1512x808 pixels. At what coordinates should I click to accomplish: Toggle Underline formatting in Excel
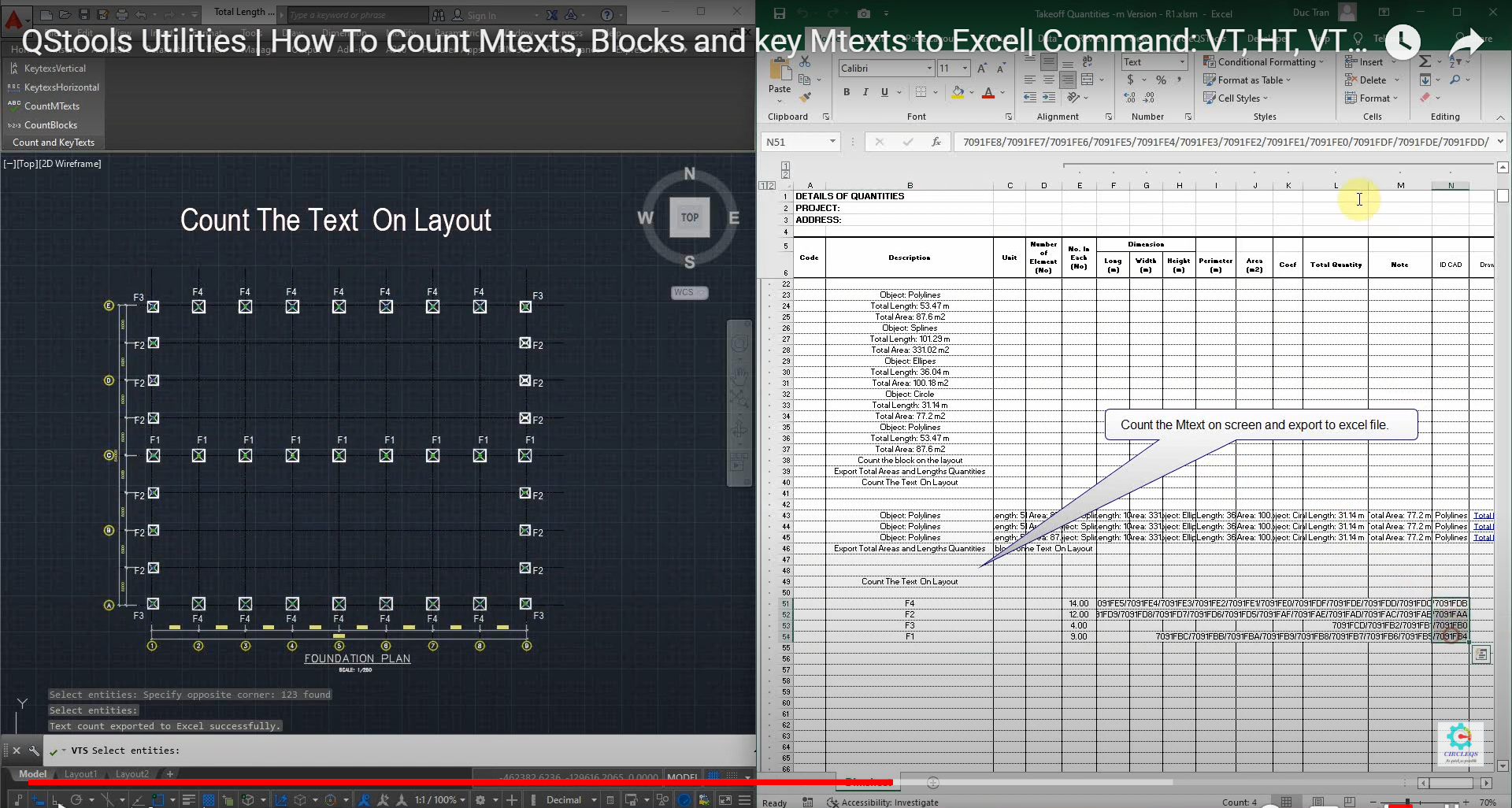click(x=884, y=92)
